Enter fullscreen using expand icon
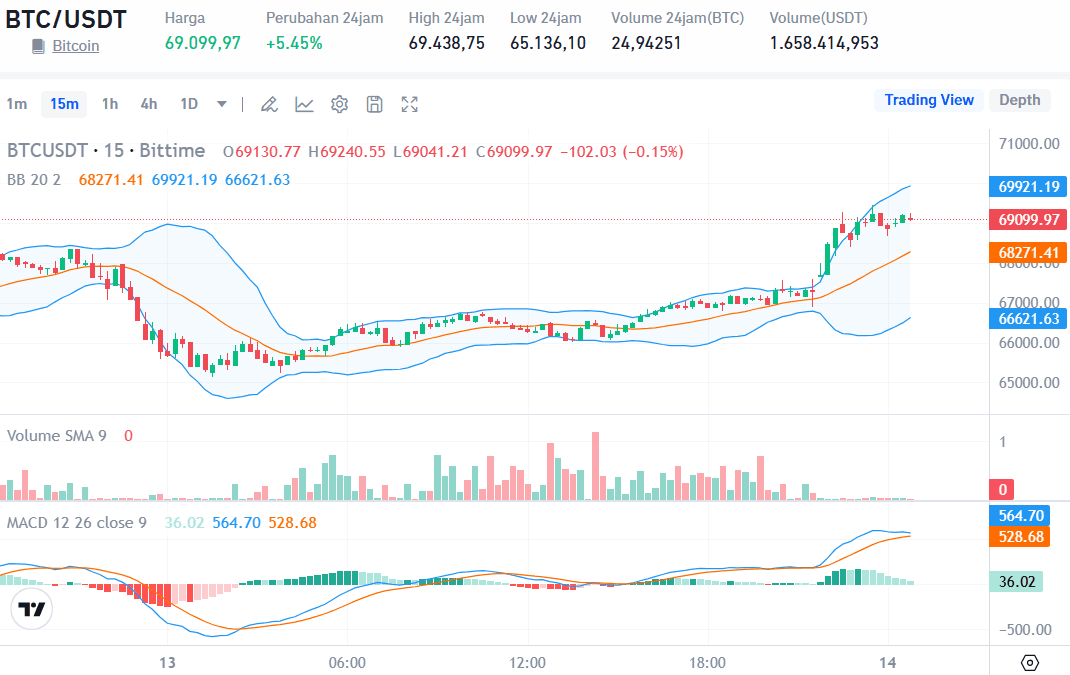This screenshot has height=675, width=1070. (409, 103)
